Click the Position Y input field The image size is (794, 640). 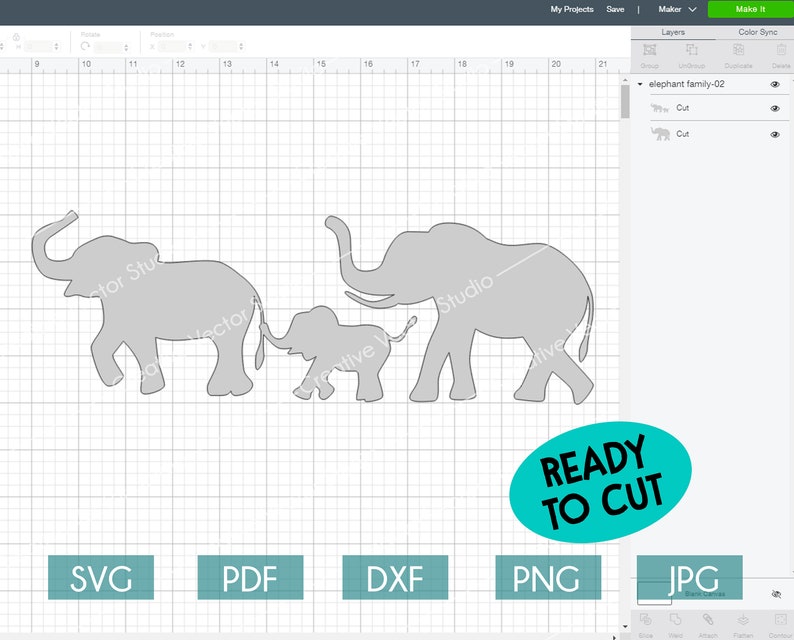(223, 47)
